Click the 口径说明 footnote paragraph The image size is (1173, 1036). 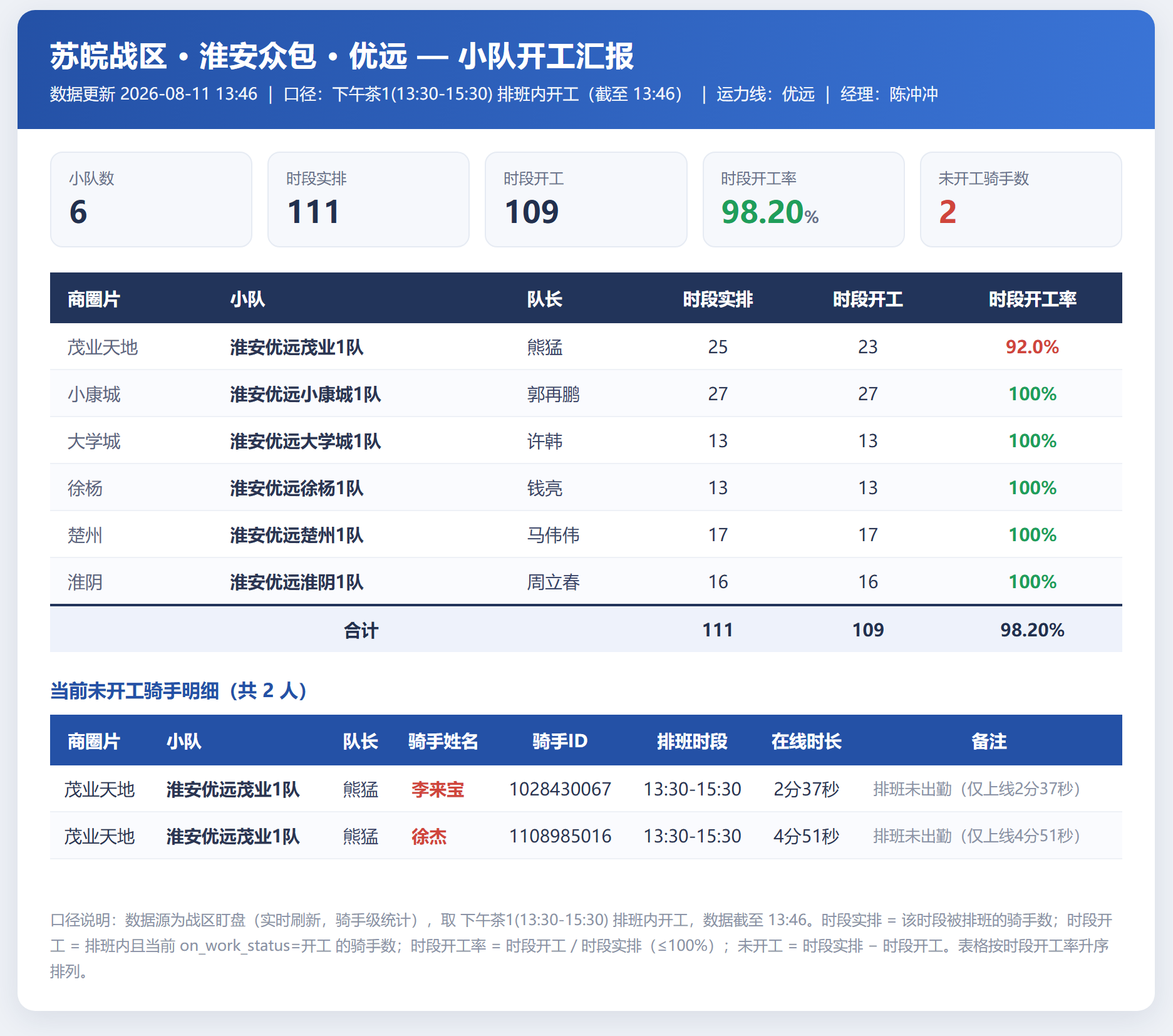(x=582, y=945)
